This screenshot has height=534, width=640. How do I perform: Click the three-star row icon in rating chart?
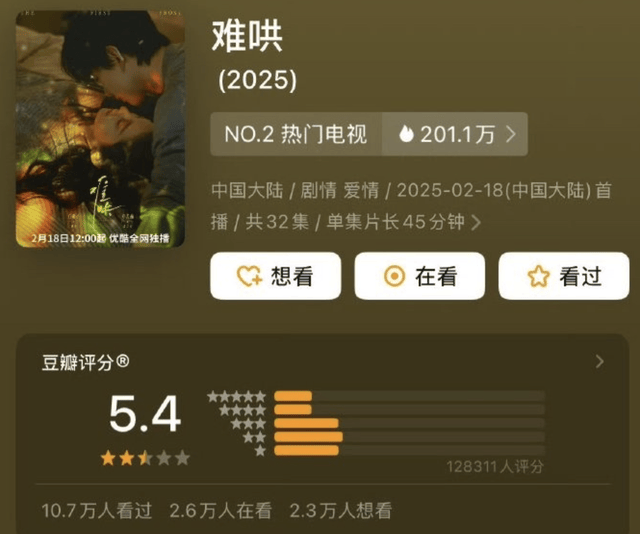click(x=249, y=423)
